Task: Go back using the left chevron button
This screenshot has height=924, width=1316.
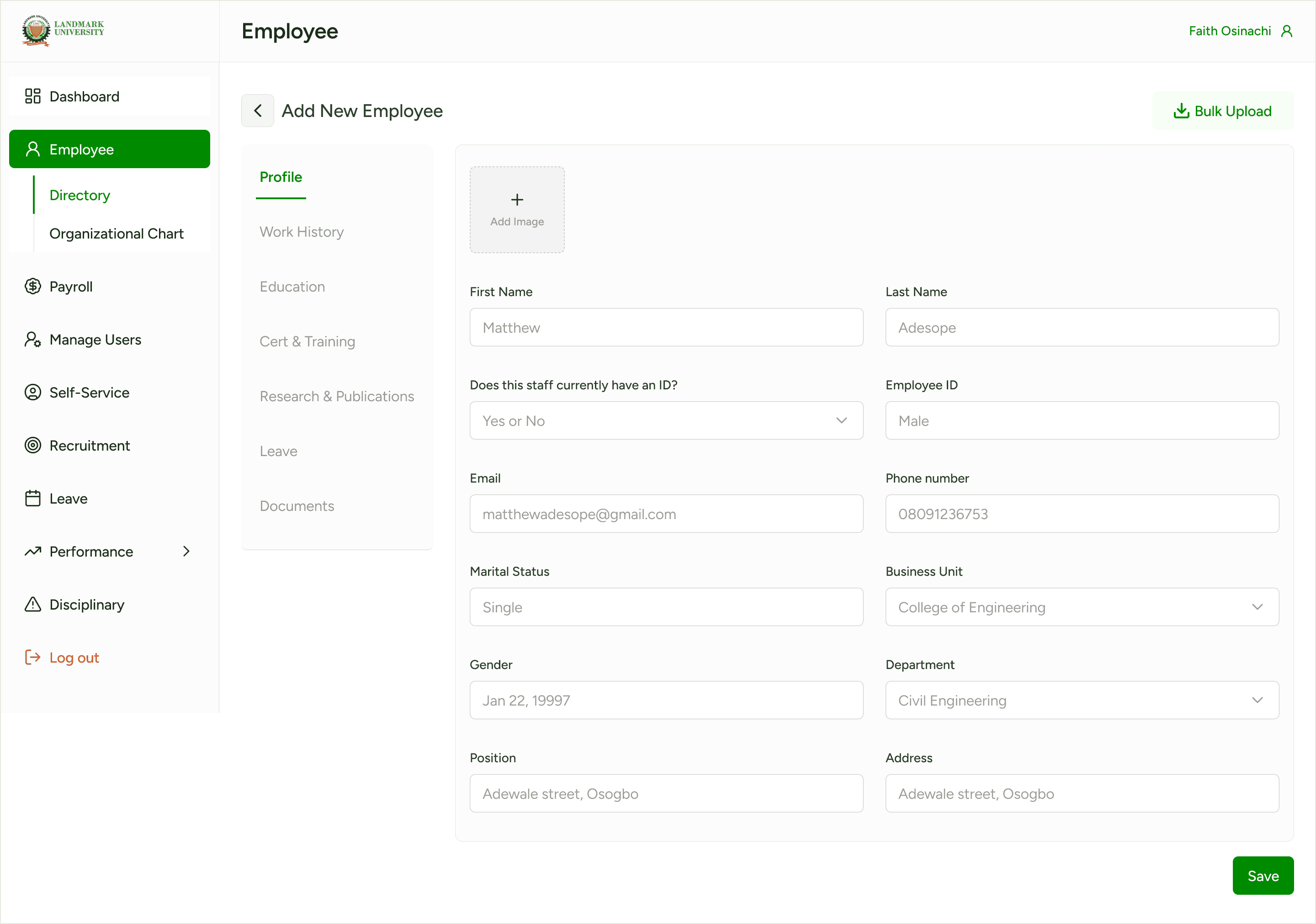Action: point(257,111)
